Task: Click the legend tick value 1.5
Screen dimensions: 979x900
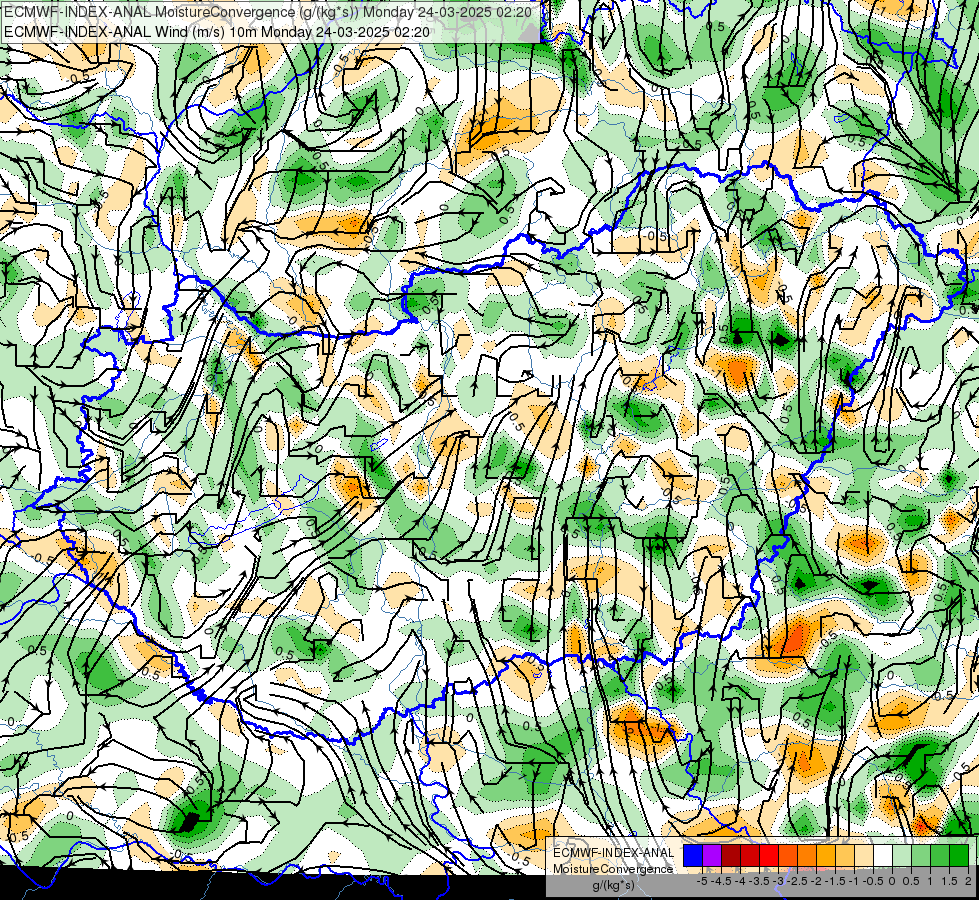Action: point(949,881)
